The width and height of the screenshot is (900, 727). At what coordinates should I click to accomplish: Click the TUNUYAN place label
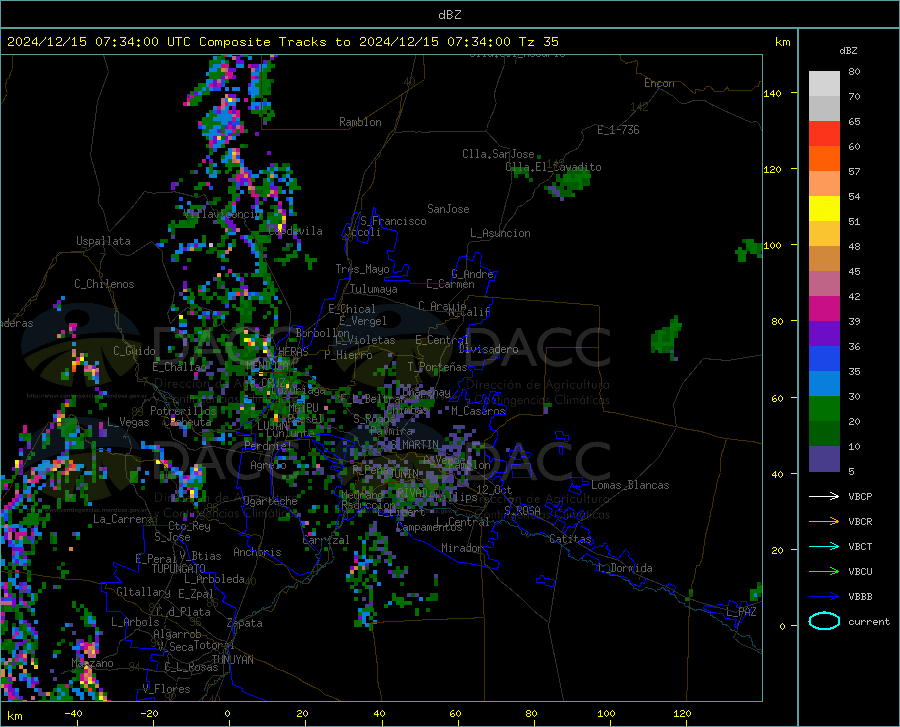[x=232, y=660]
